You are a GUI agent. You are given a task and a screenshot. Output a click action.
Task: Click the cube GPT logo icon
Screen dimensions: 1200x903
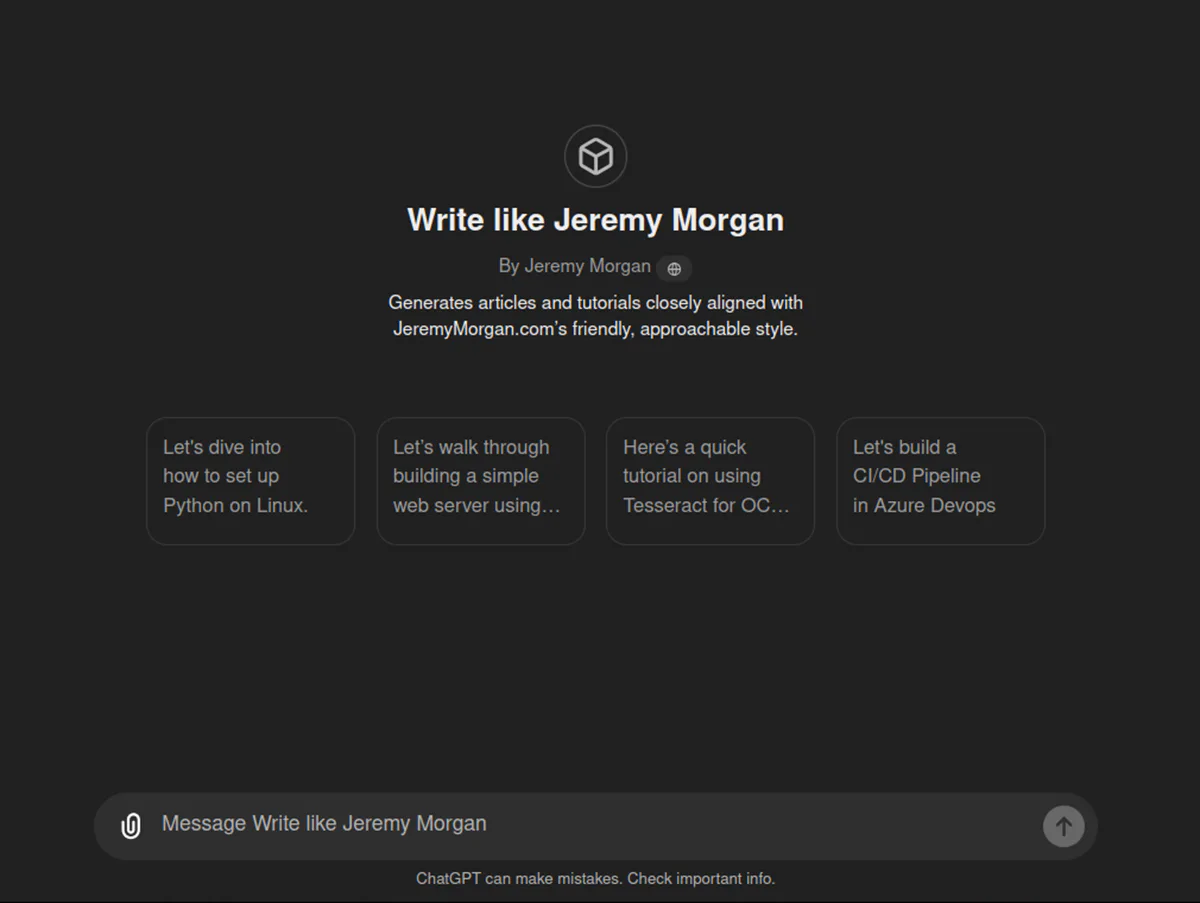pos(595,157)
